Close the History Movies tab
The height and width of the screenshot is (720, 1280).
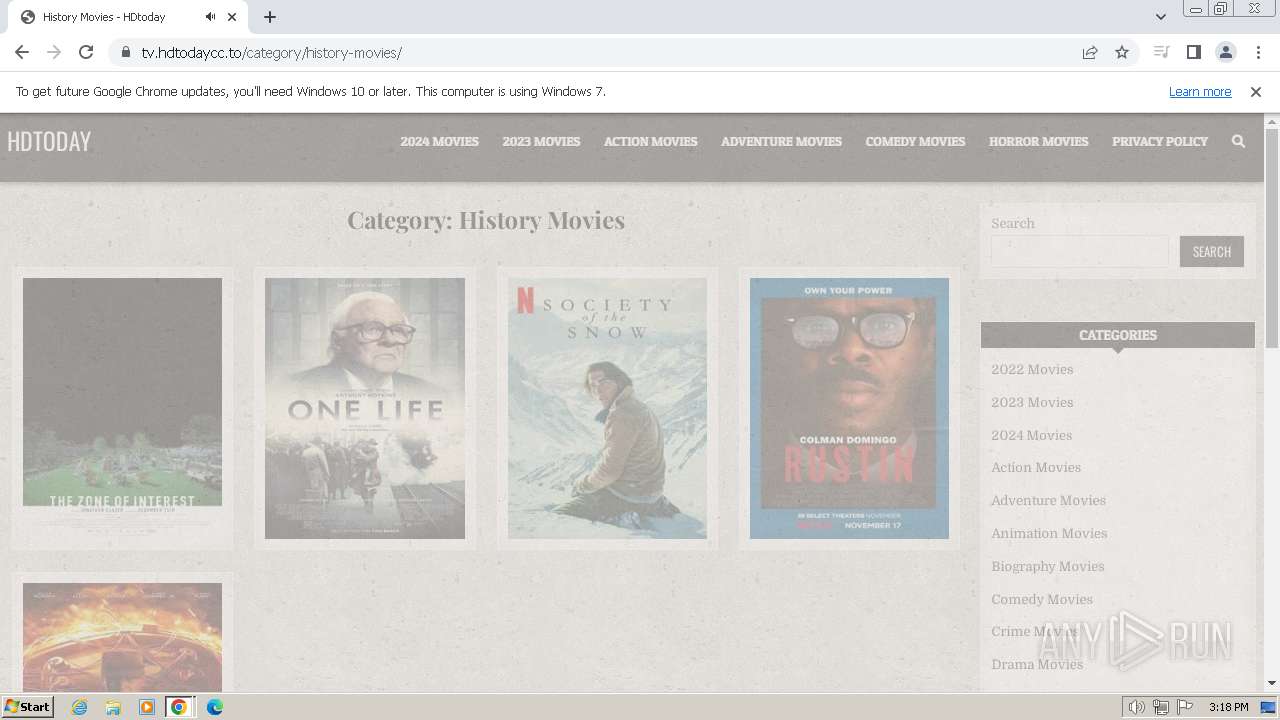[x=233, y=17]
